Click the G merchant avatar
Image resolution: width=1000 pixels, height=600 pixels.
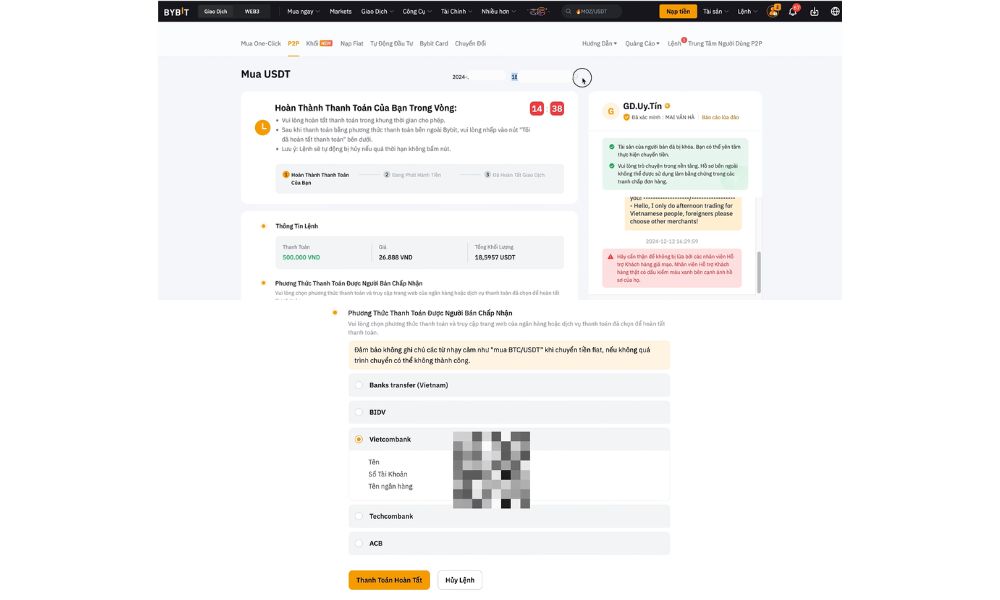(x=610, y=111)
